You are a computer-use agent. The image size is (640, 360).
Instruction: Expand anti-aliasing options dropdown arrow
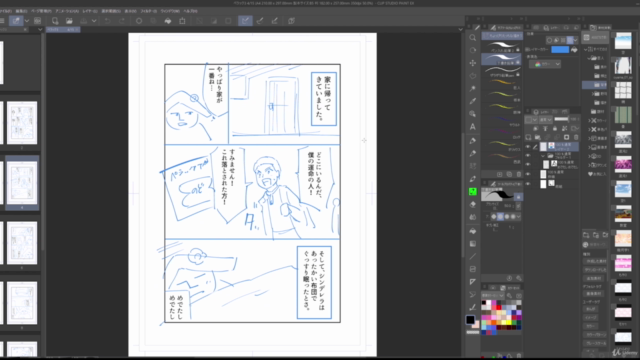pyautogui.click(x=518, y=217)
